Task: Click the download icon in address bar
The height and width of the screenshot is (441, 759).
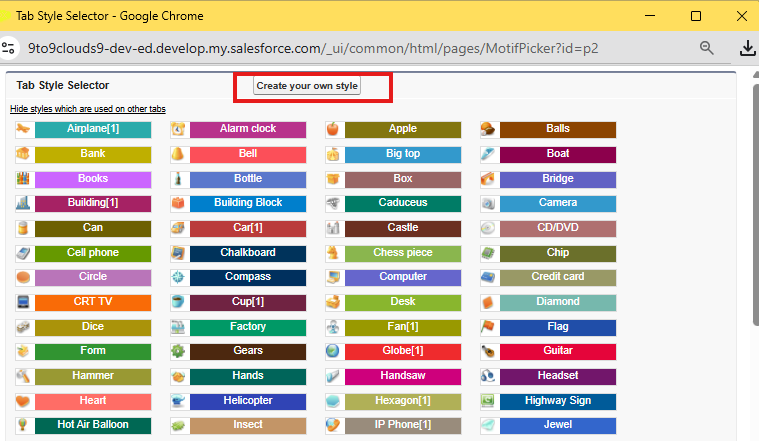Action: pos(746,48)
